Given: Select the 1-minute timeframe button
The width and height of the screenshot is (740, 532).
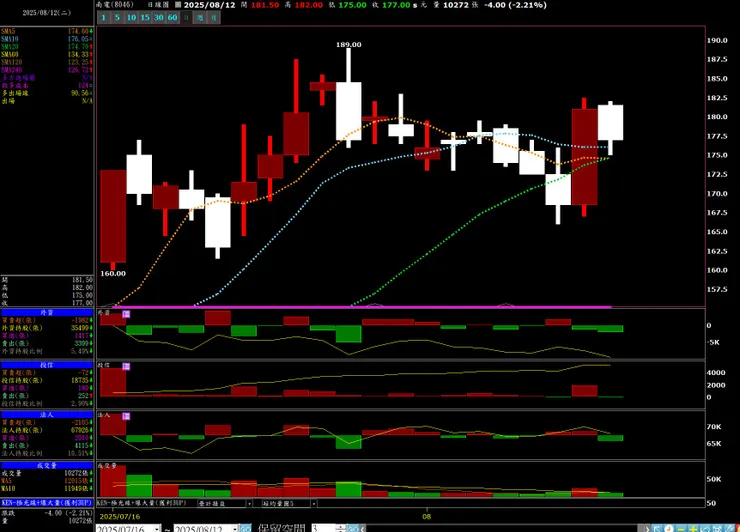Looking at the screenshot, I should [104, 17].
